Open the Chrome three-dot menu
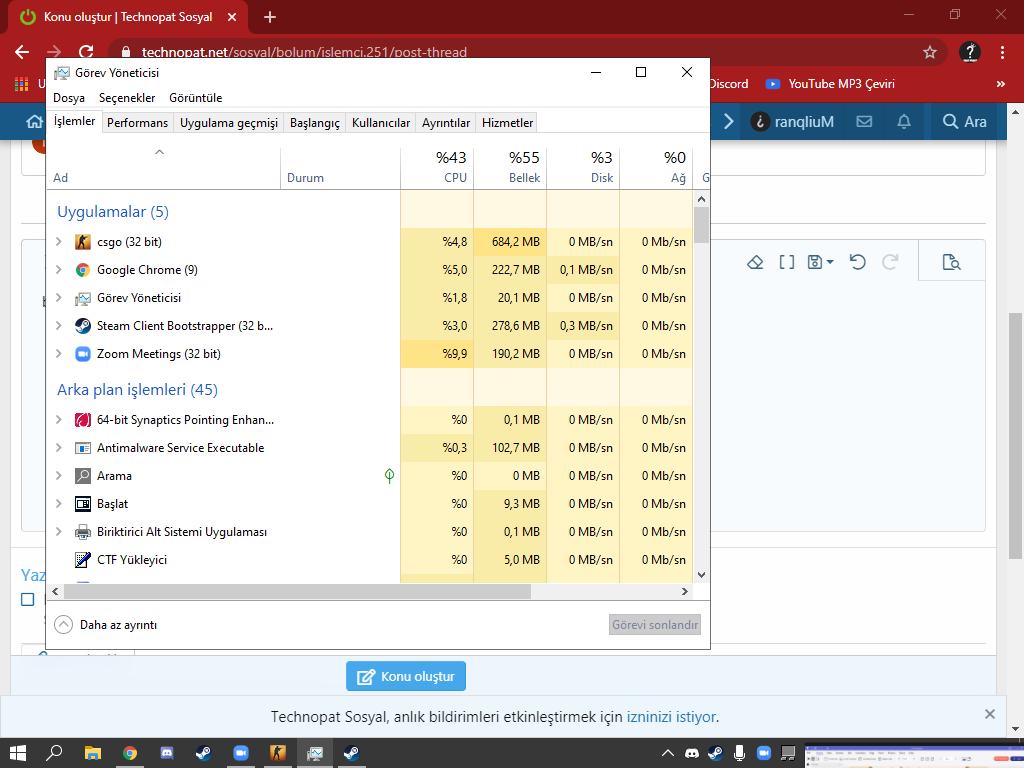 (x=1002, y=52)
